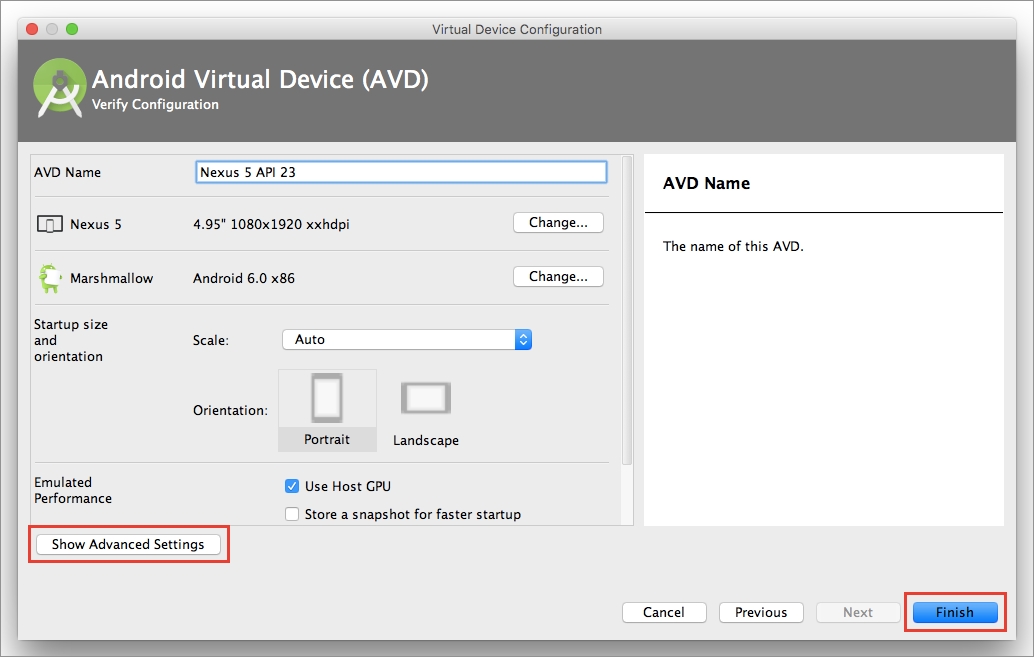Click 'The name of this AVD.' description

click(733, 247)
